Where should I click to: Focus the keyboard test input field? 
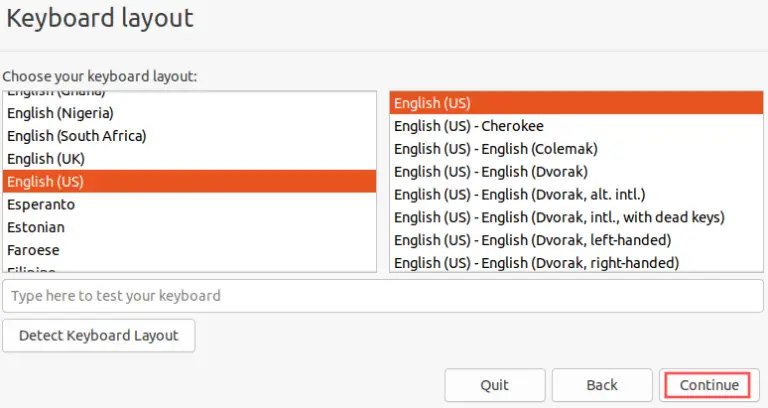click(383, 296)
